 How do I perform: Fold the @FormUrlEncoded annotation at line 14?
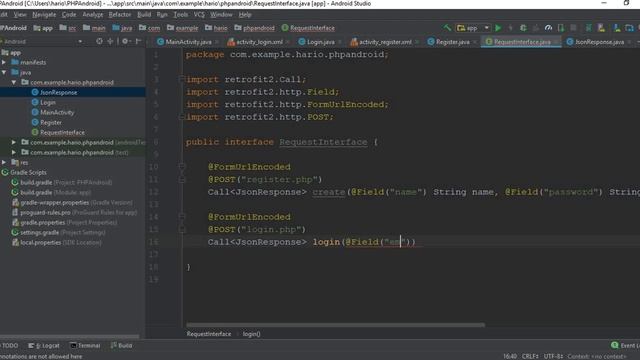point(182,216)
